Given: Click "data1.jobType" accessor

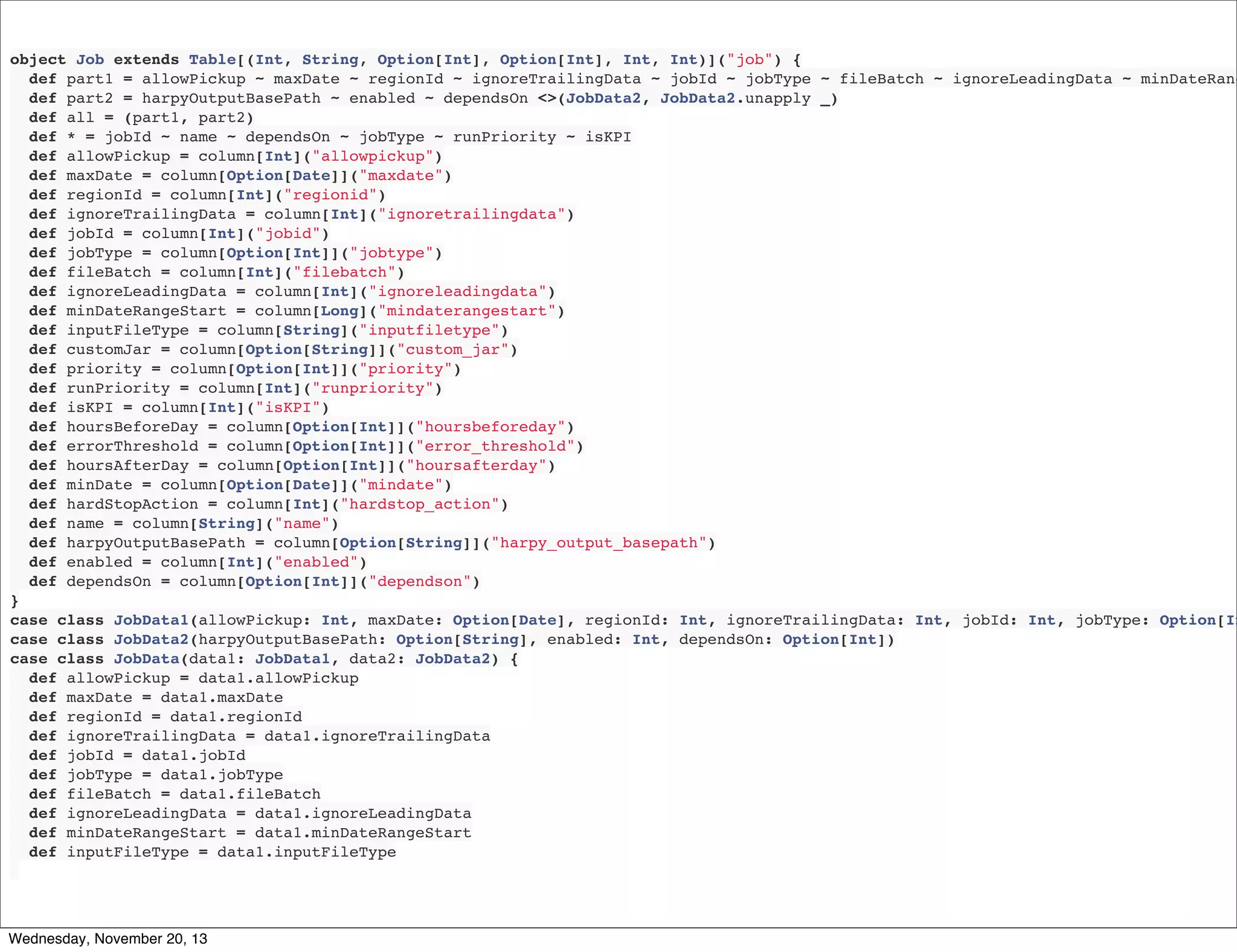Looking at the screenshot, I should point(222,775).
